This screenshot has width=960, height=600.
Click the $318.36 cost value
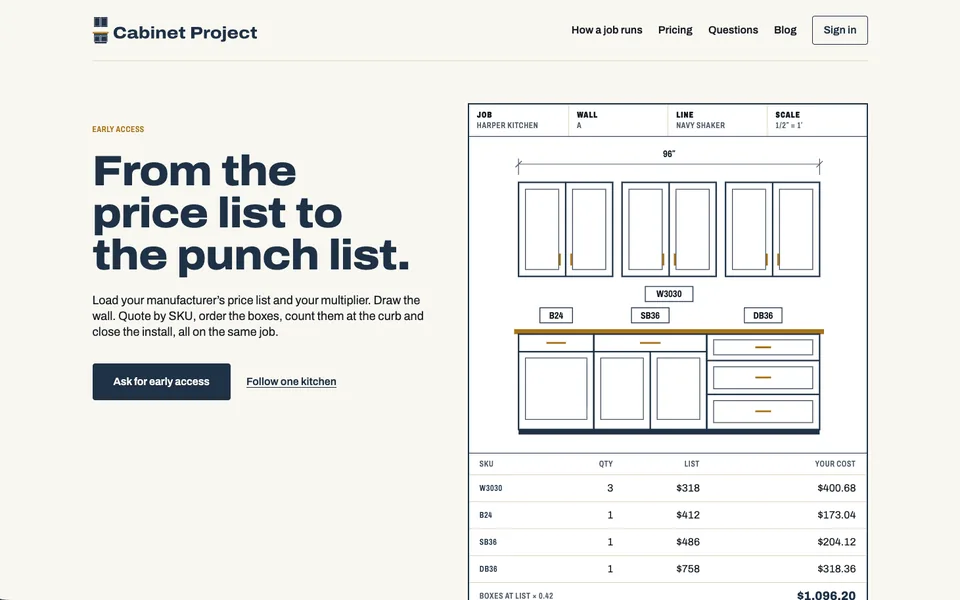836,569
